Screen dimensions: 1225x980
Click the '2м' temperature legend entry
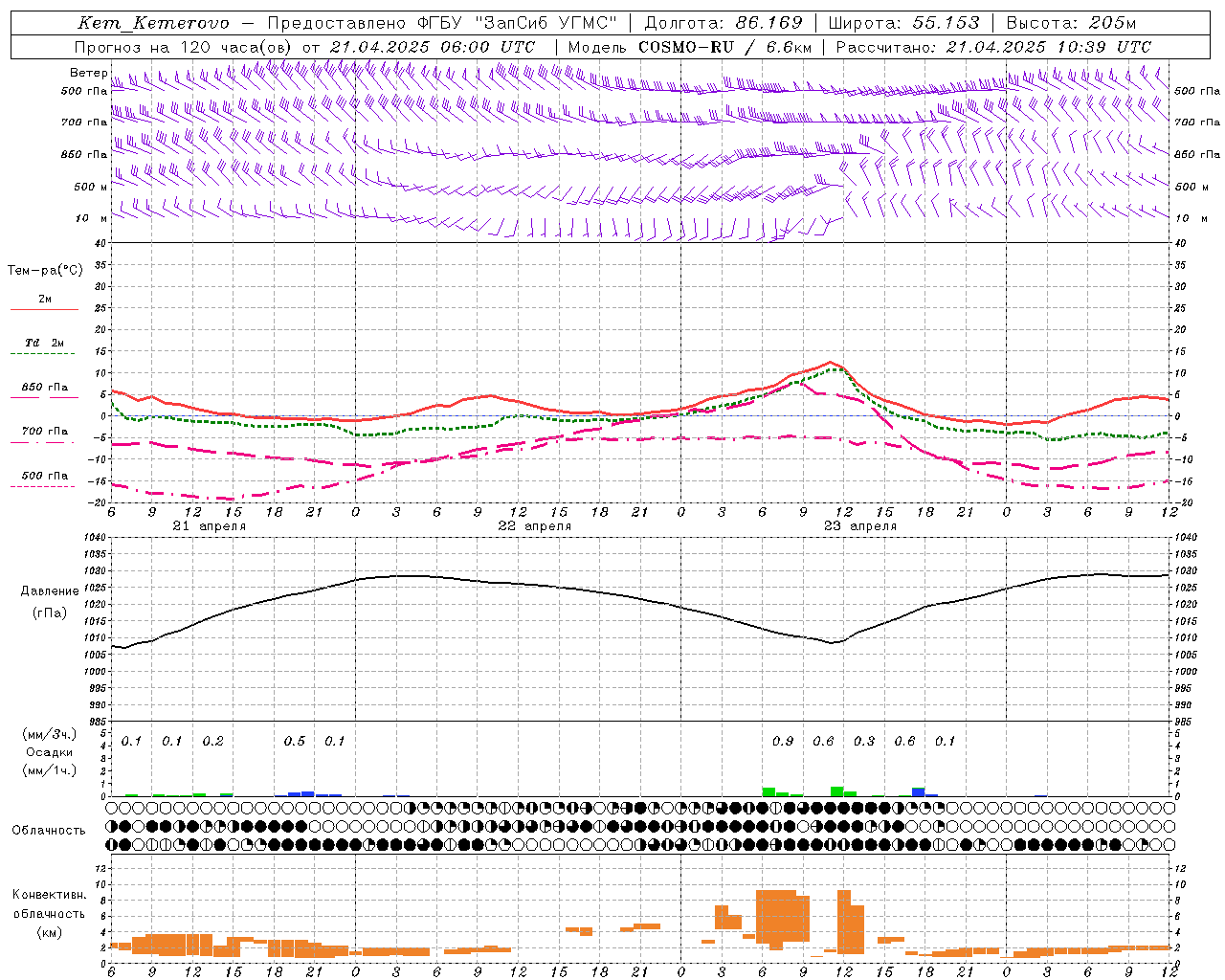tap(45, 300)
